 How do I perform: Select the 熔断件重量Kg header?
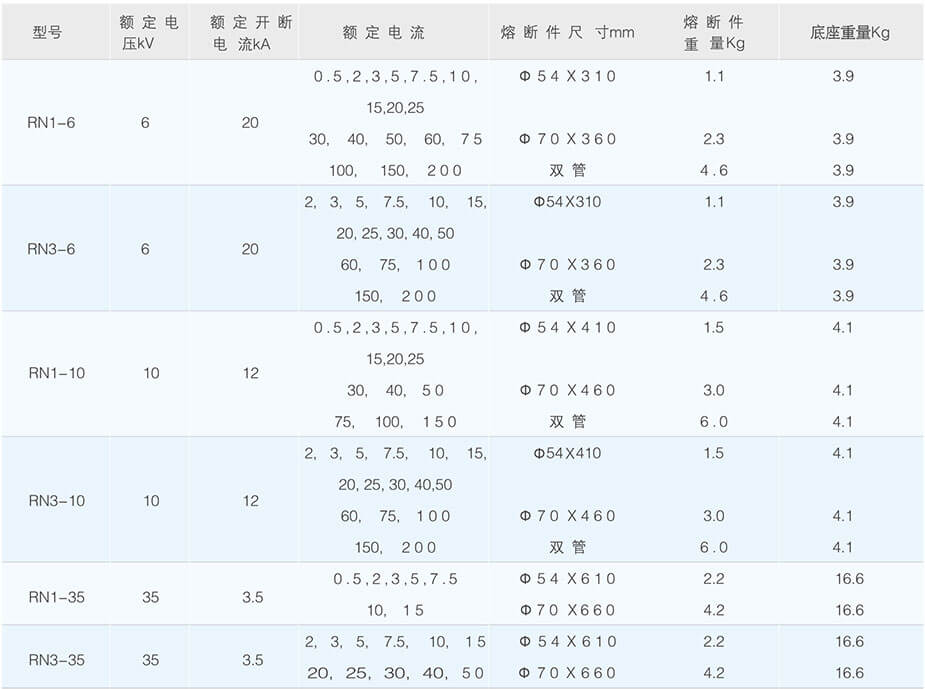[714, 32]
